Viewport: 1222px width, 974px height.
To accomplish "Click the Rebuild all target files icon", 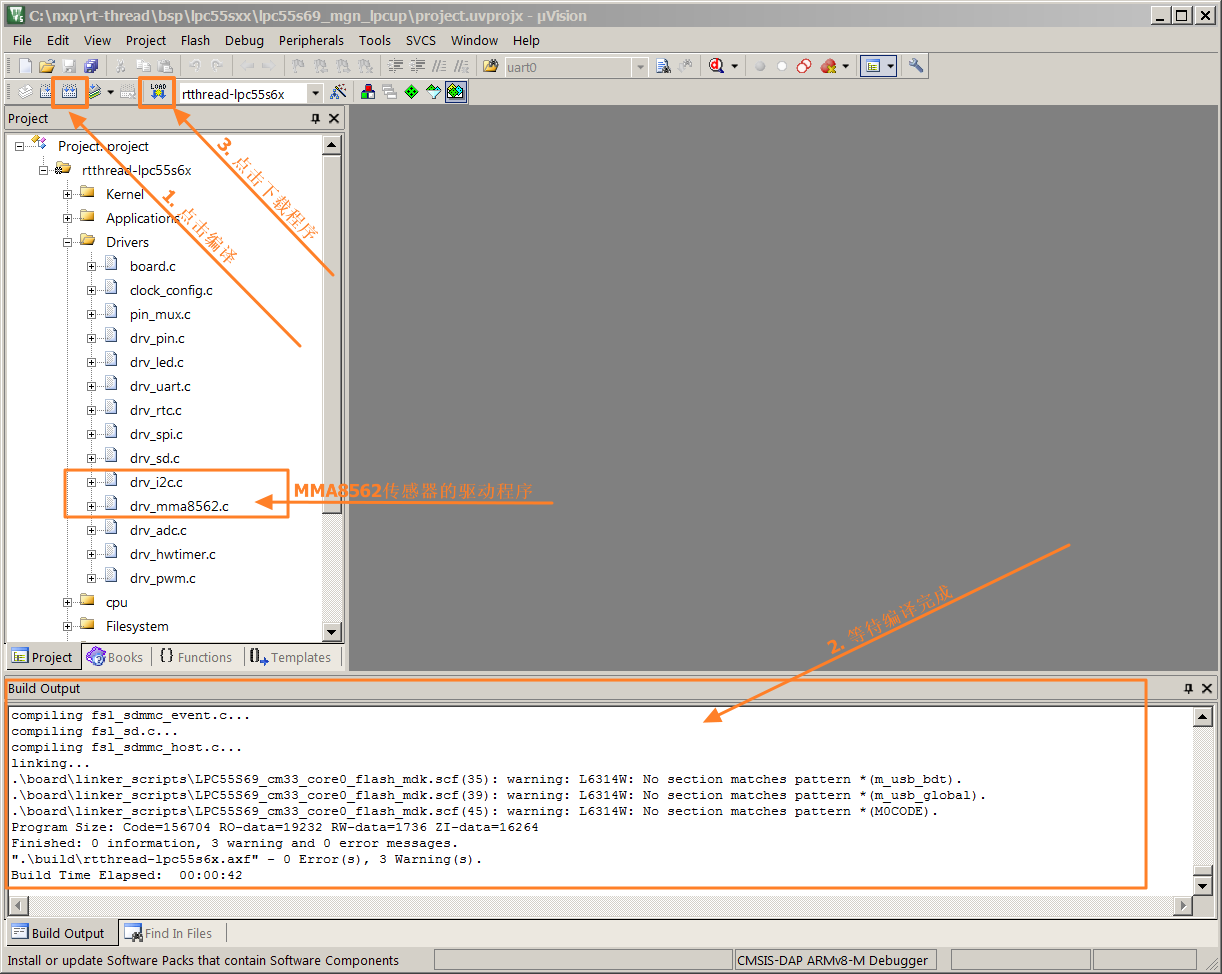I will [69, 93].
